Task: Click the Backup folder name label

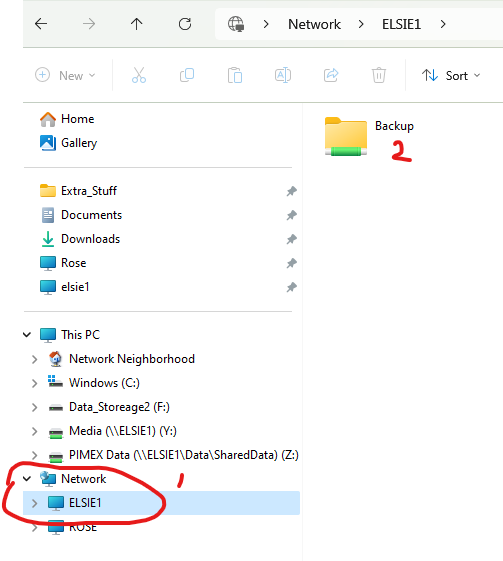Action: click(x=394, y=126)
